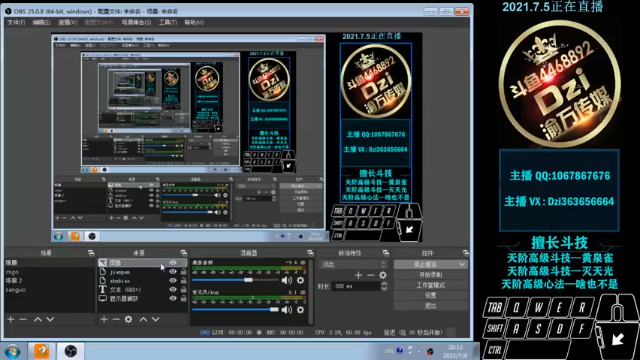
Task: Add a new scene with the plus icon in 场景 panel
Action: click(x=11, y=319)
